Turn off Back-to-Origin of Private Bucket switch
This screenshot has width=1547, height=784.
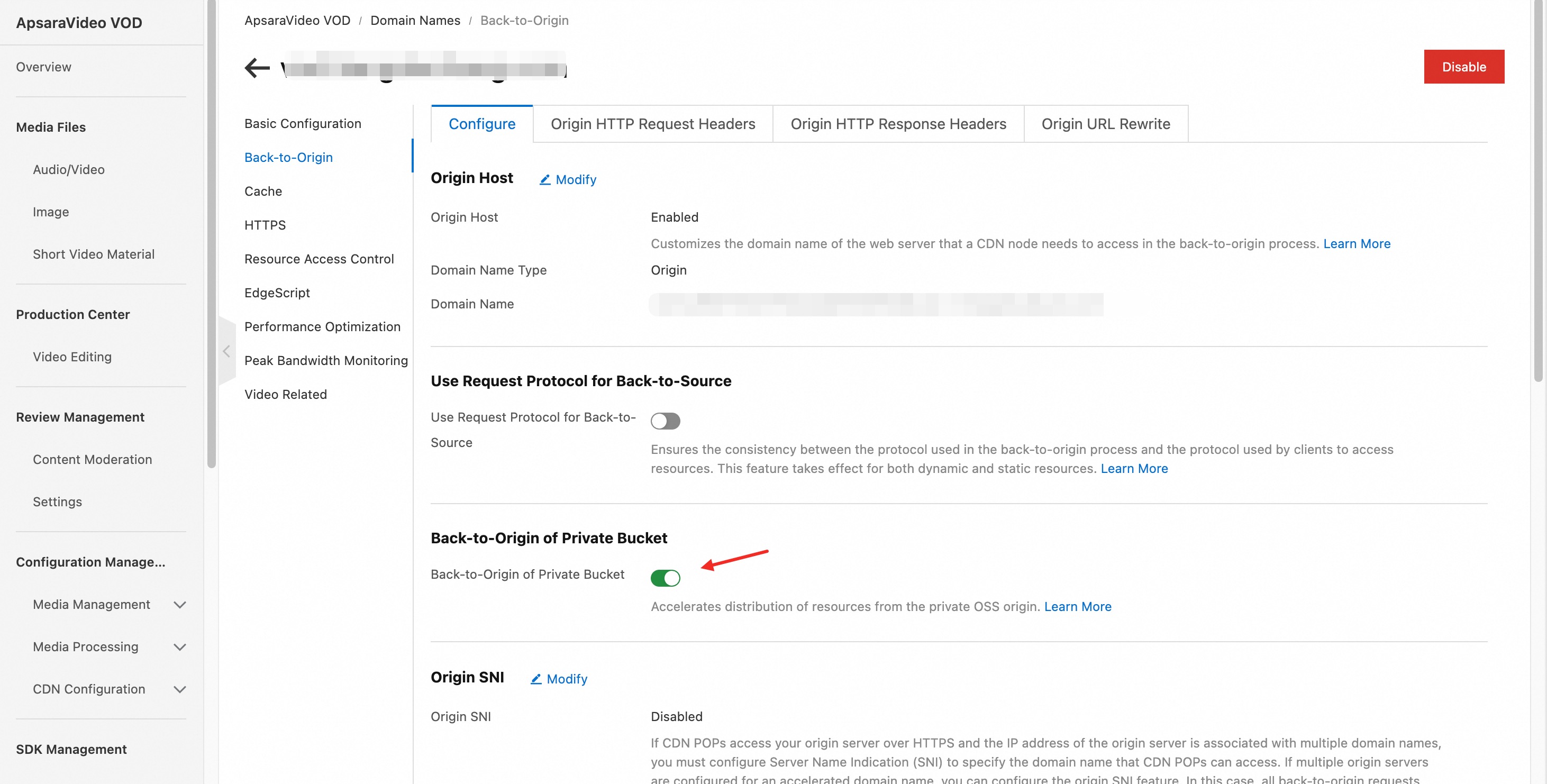pos(666,578)
